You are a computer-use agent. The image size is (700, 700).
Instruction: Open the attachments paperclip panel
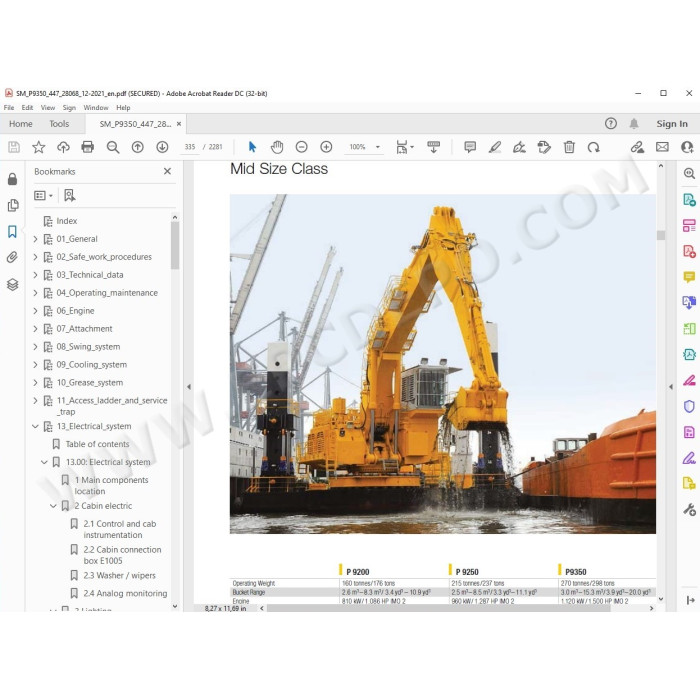tap(12, 257)
